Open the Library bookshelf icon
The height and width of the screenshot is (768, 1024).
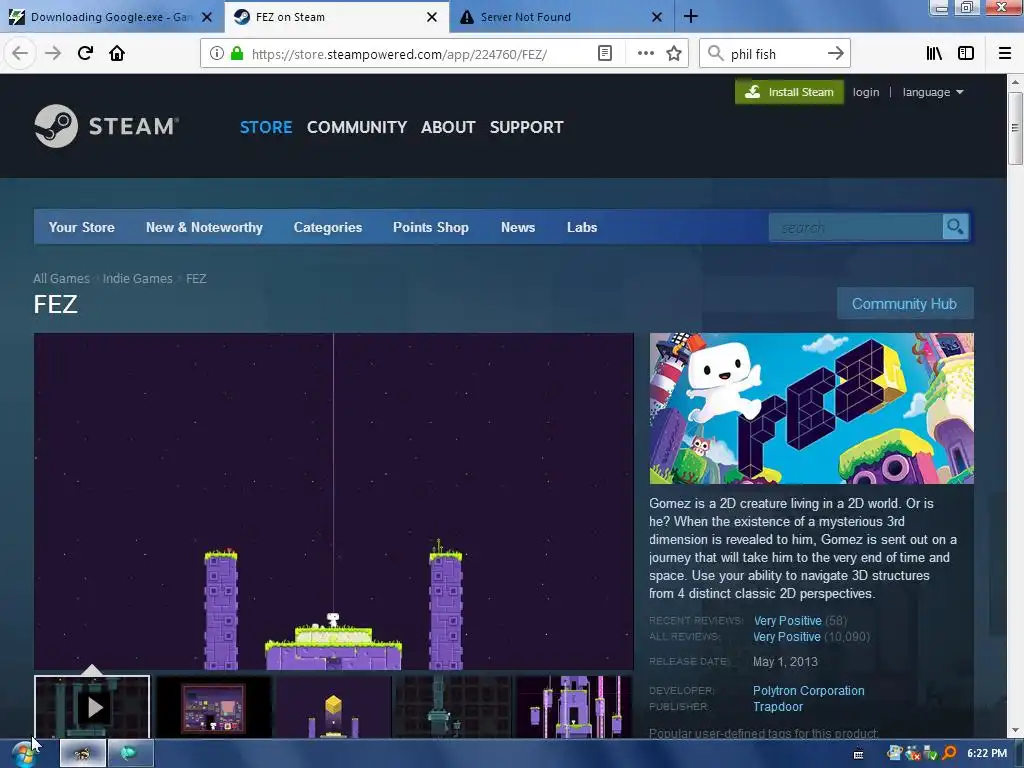pos(934,54)
